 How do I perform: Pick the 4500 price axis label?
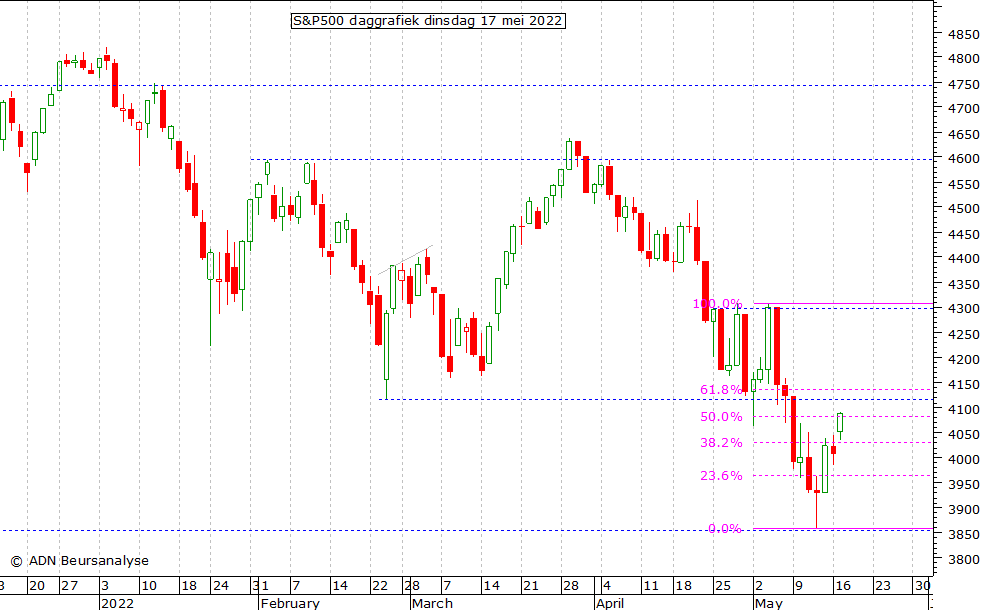pyautogui.click(x=963, y=208)
